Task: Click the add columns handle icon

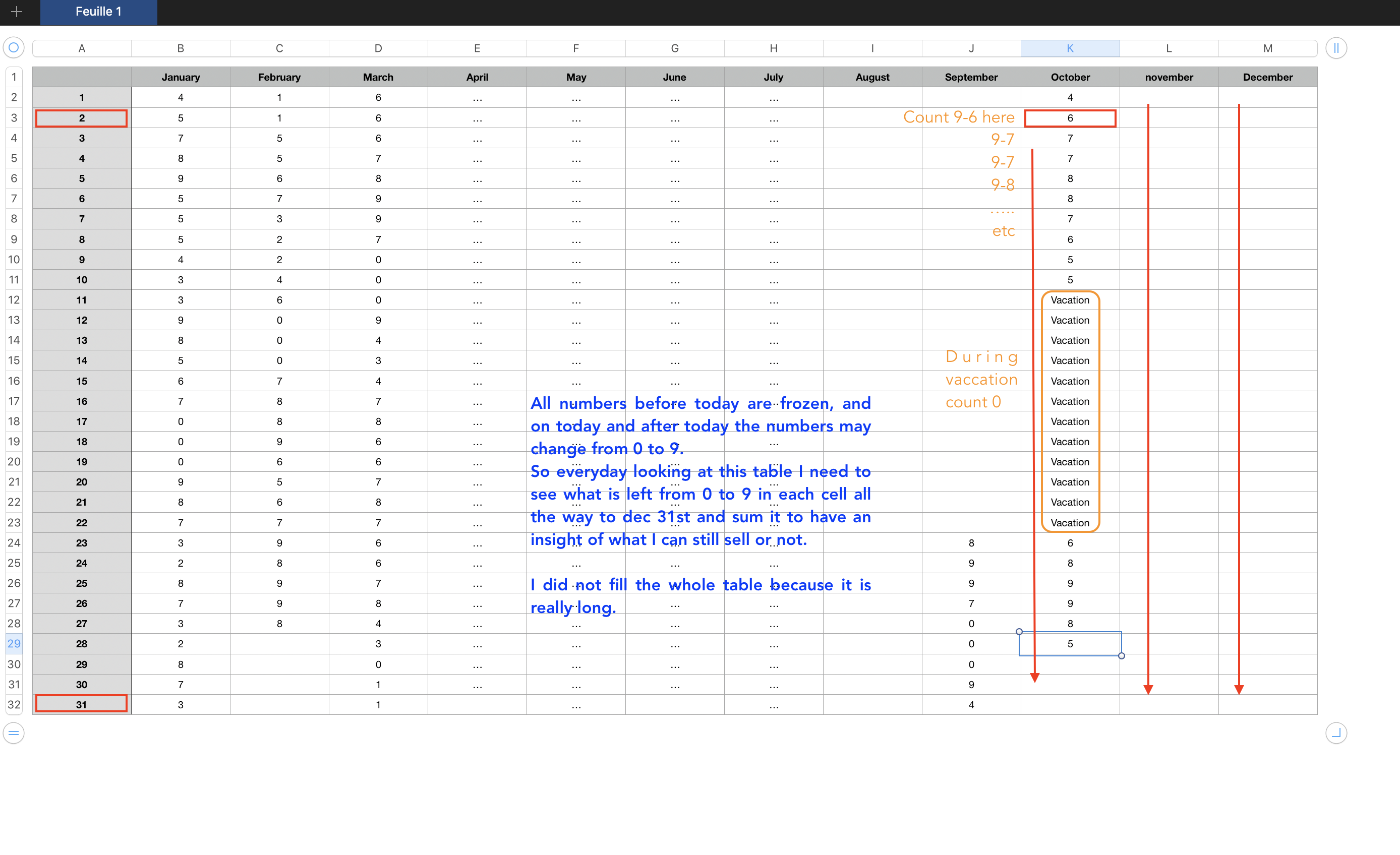Action: click(x=1336, y=48)
